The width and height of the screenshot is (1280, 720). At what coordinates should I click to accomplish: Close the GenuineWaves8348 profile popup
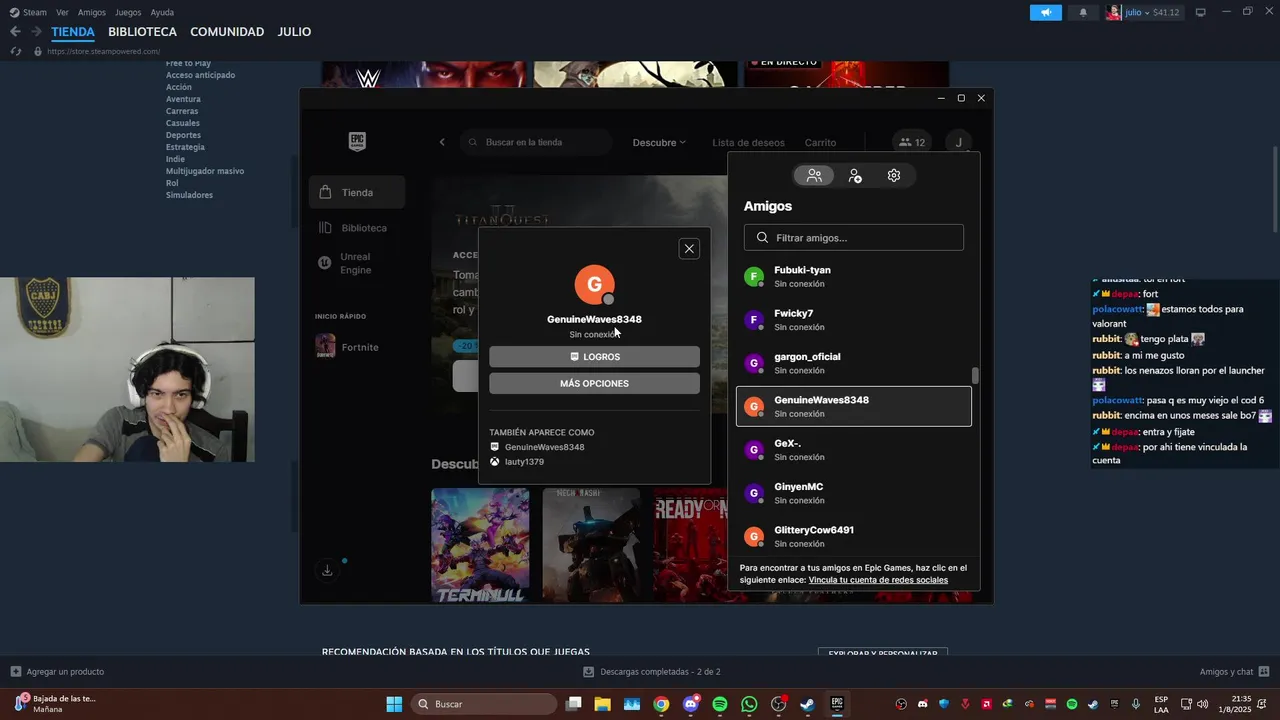coord(689,249)
